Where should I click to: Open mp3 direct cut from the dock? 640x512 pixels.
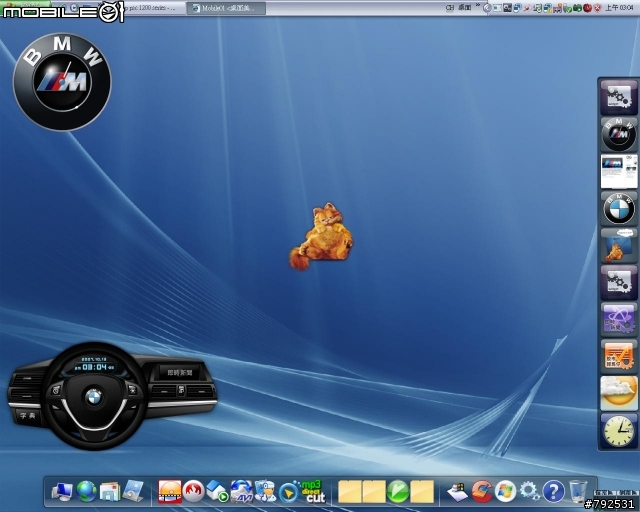pyautogui.click(x=313, y=491)
